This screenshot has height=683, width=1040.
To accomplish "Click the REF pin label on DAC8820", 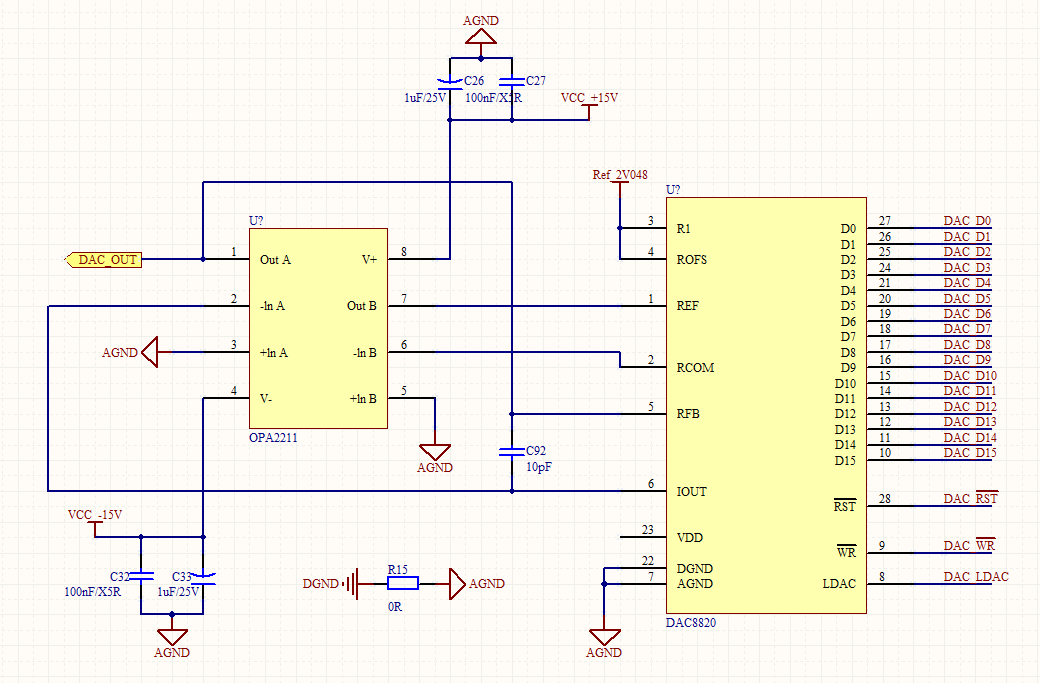I will (687, 306).
